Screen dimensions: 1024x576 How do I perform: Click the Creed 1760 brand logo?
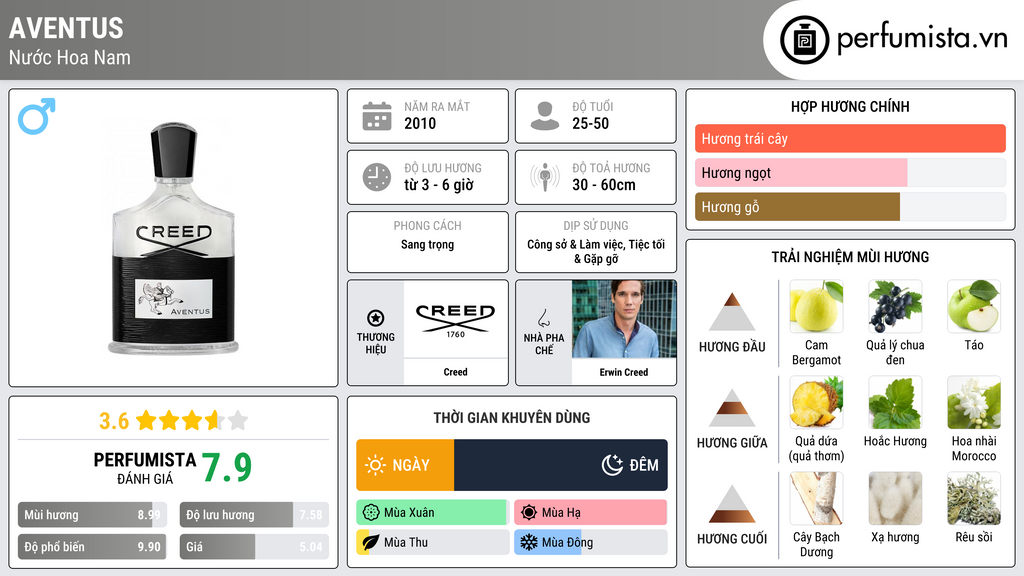tap(455, 319)
